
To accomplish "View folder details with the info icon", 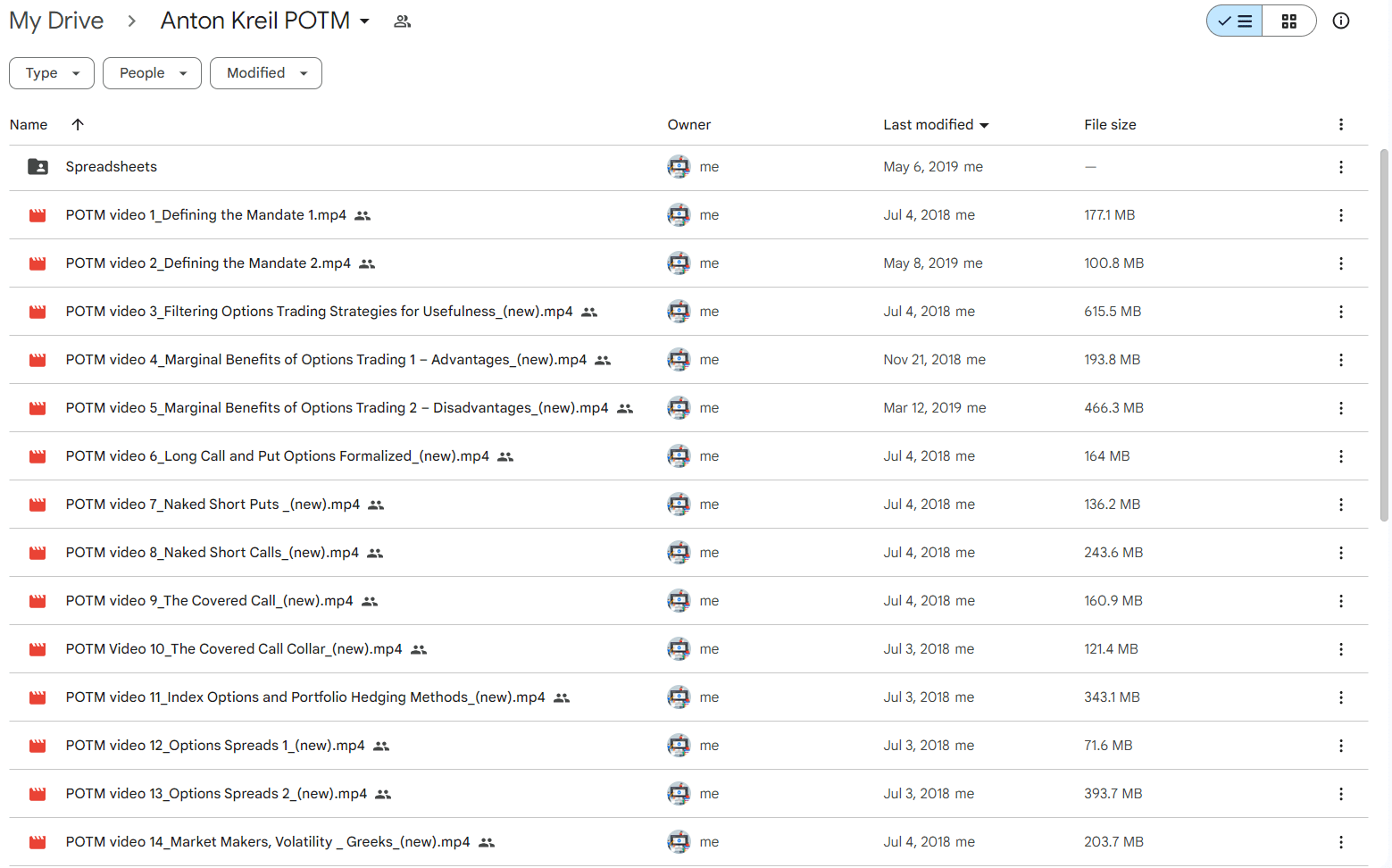I will click(x=1340, y=21).
